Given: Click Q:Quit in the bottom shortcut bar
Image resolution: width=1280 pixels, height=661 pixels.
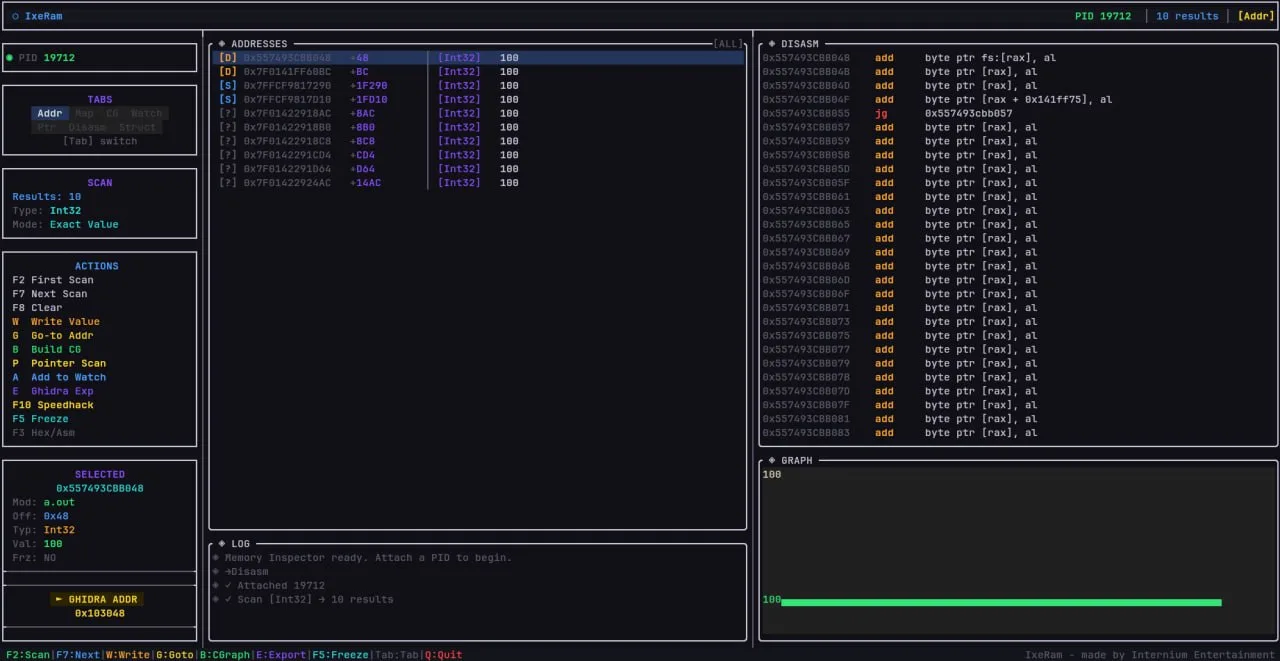Looking at the screenshot, I should [444, 655].
